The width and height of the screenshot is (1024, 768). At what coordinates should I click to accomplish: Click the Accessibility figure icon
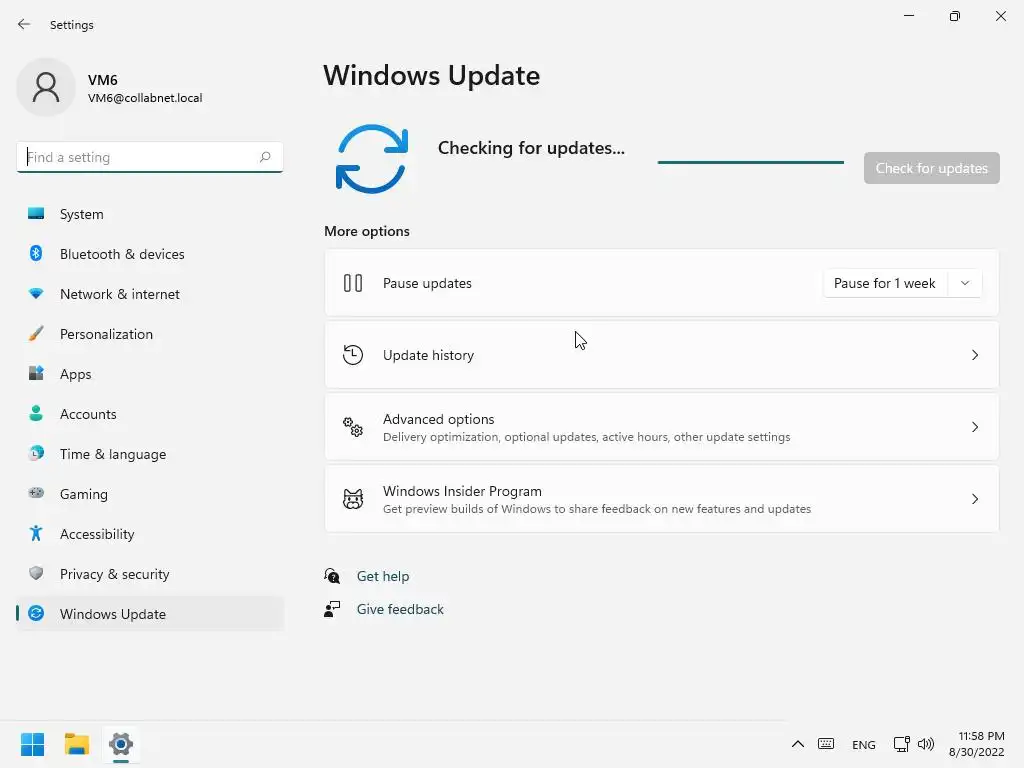point(36,534)
